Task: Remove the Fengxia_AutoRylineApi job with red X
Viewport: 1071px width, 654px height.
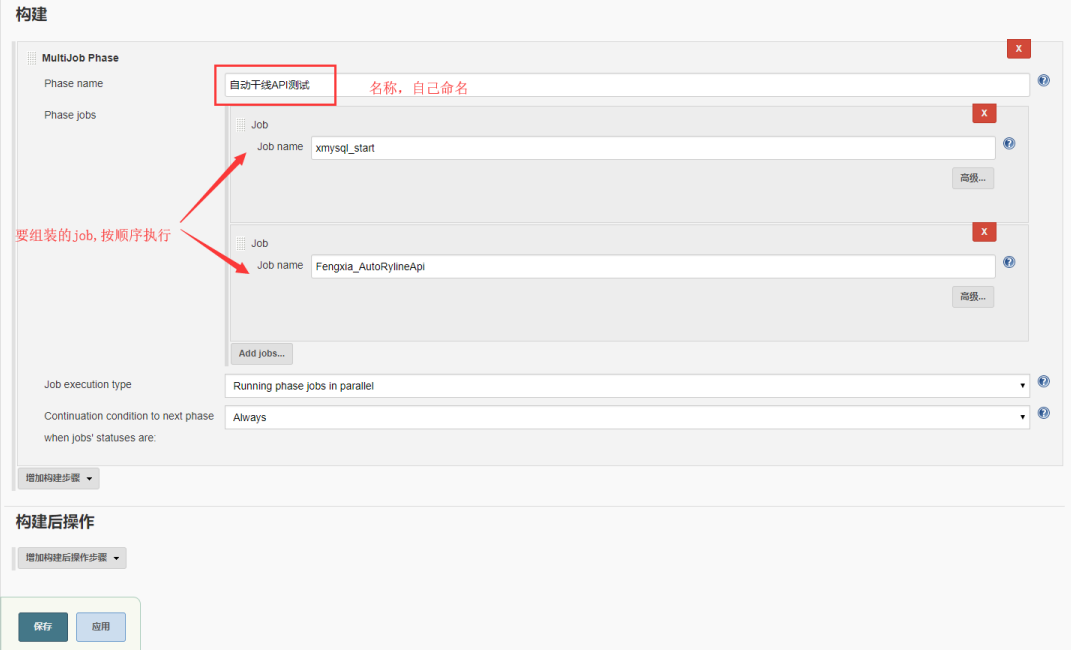Action: [x=984, y=232]
